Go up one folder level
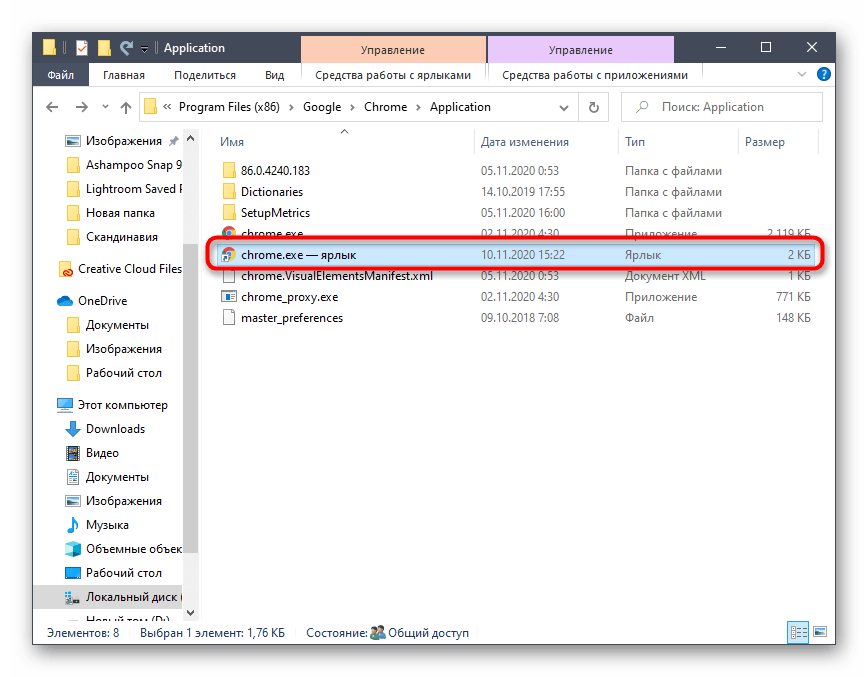This screenshot has height=677, width=868. point(126,107)
